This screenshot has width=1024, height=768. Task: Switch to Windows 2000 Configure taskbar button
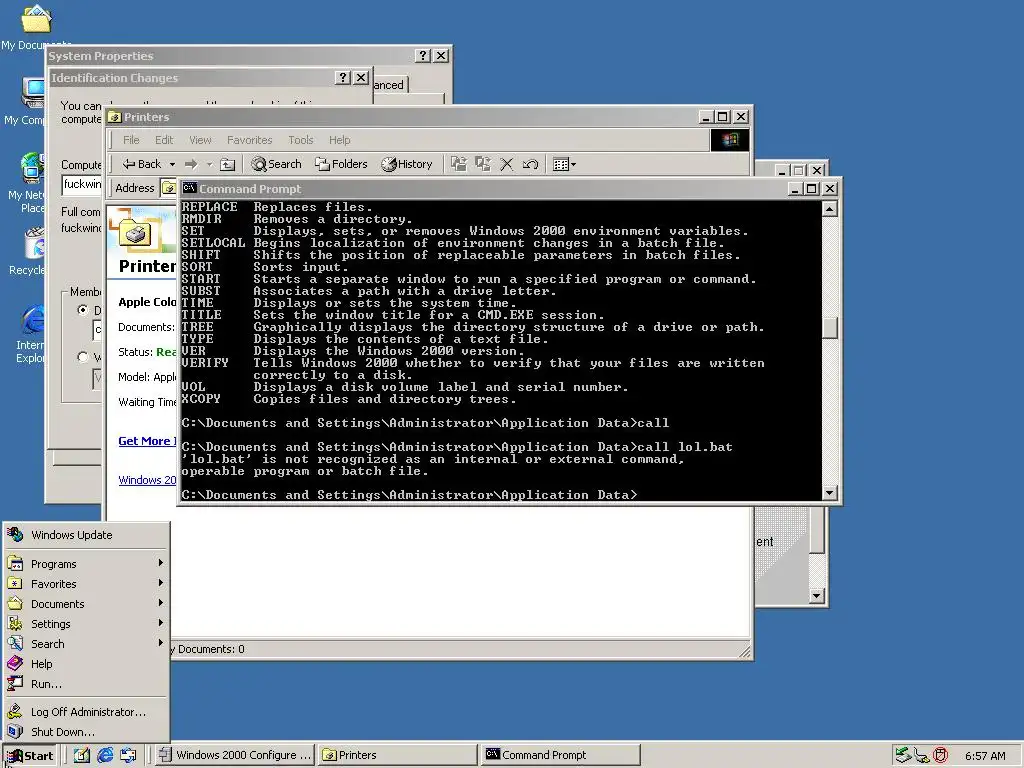236,755
